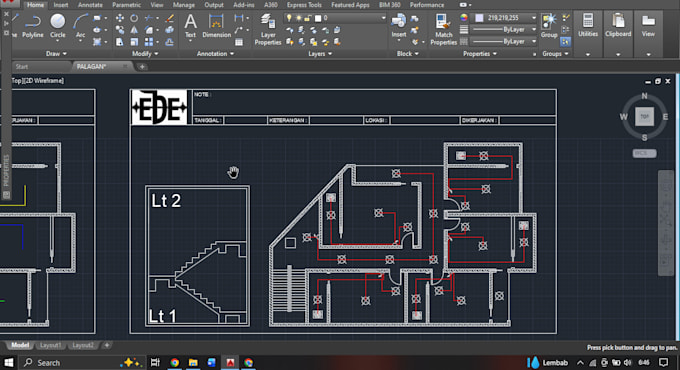Click the Explode tool icon

point(170,30)
